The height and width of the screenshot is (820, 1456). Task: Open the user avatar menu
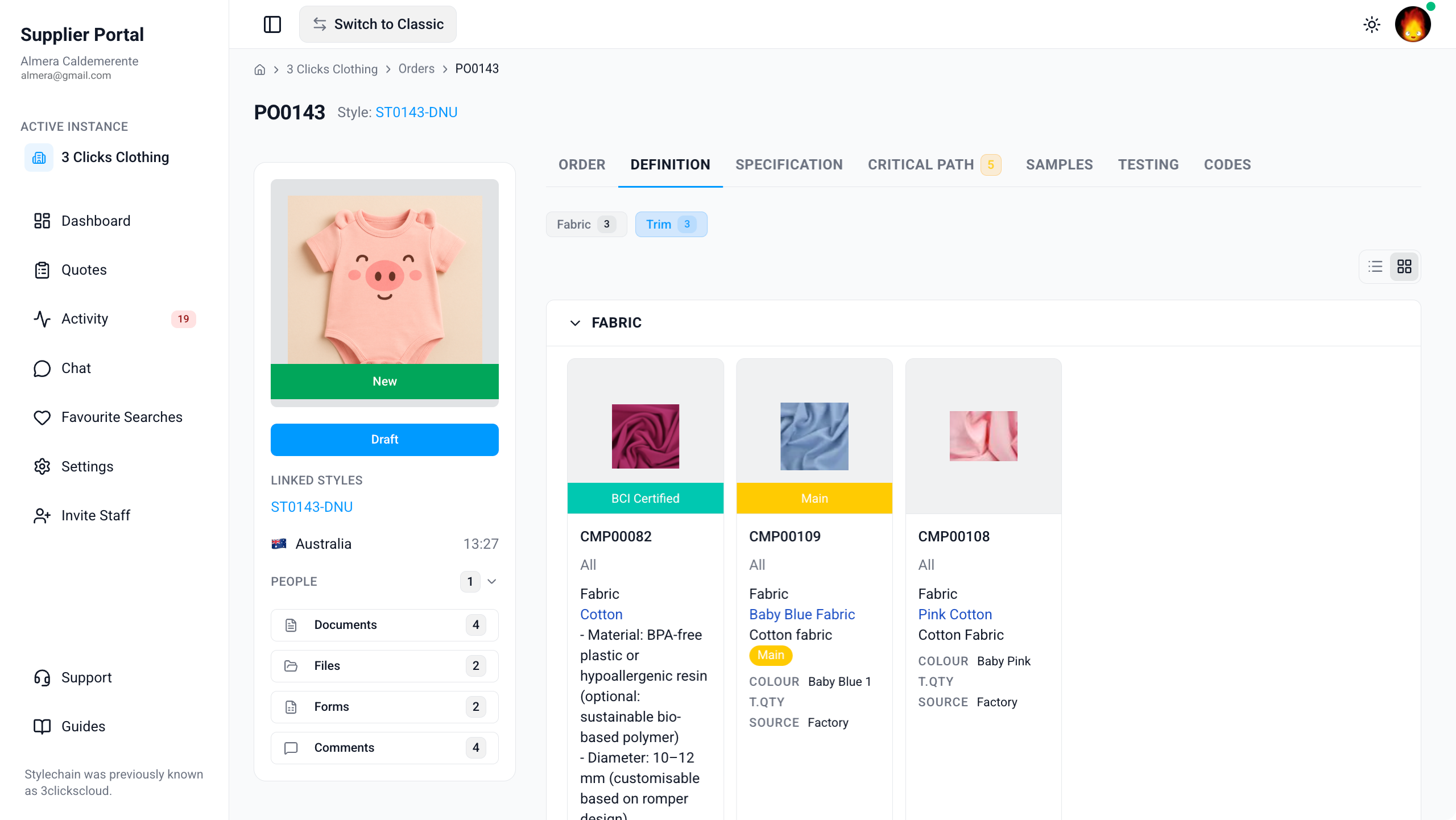click(x=1413, y=24)
